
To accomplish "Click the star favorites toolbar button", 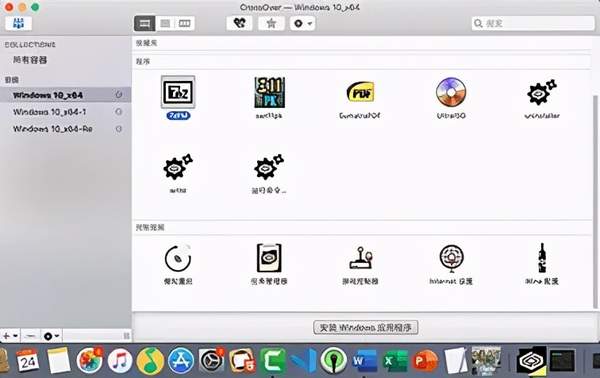I will [271, 23].
